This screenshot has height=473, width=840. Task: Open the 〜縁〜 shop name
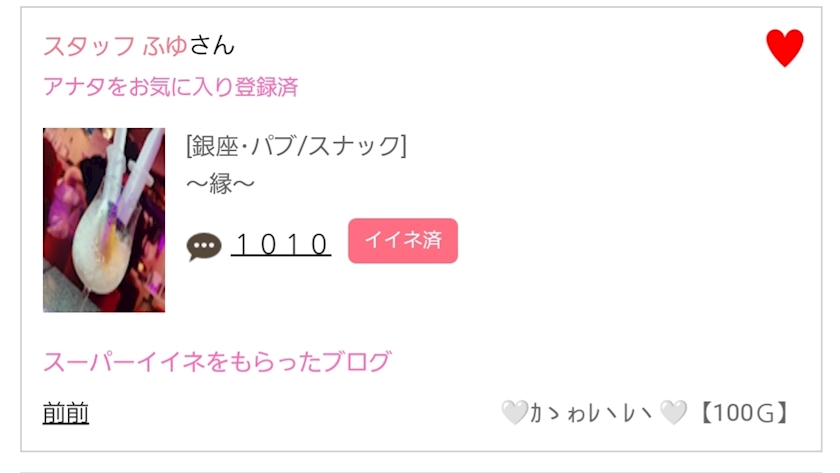[221, 184]
